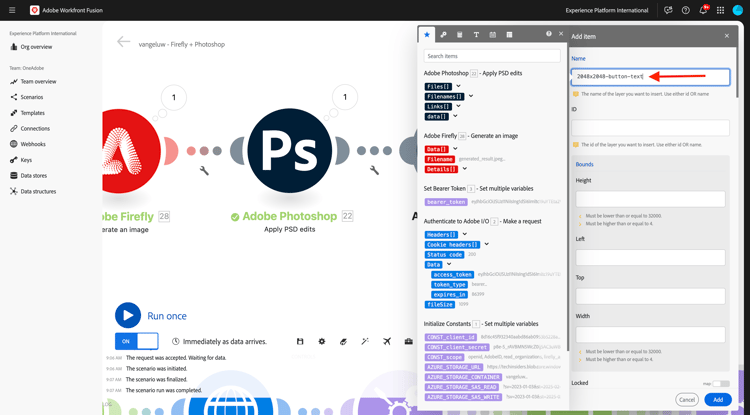Viewport: 750px width, 415px height.
Task: Open Org overview in sidebar
Action: 36,47
